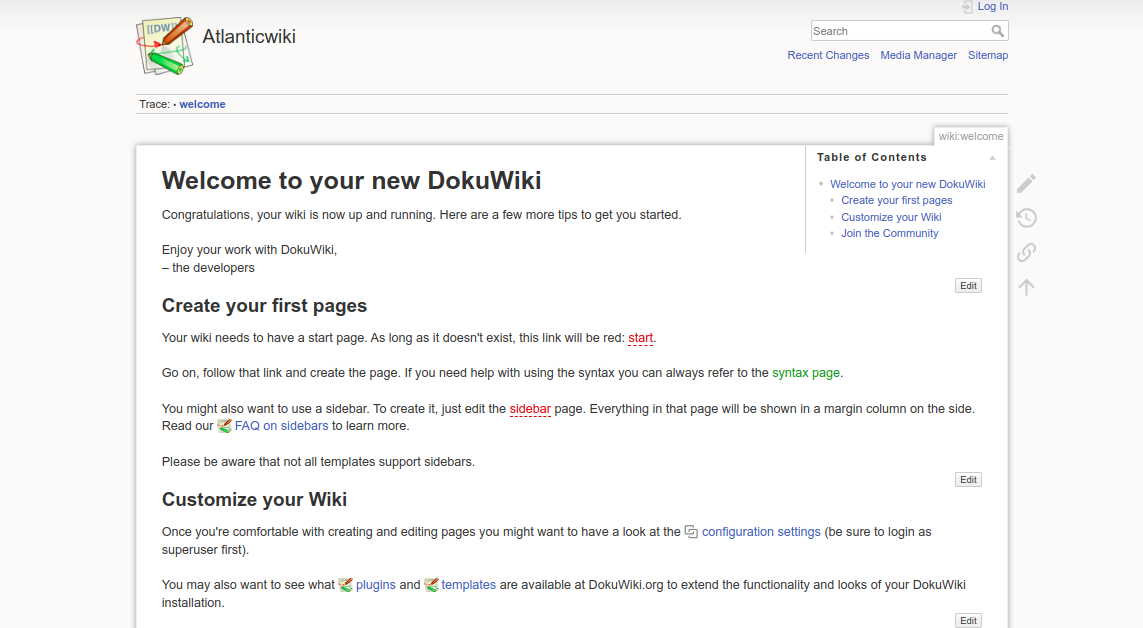This screenshot has height=628, width=1143.
Task: Open the Media Manager
Action: pos(918,56)
